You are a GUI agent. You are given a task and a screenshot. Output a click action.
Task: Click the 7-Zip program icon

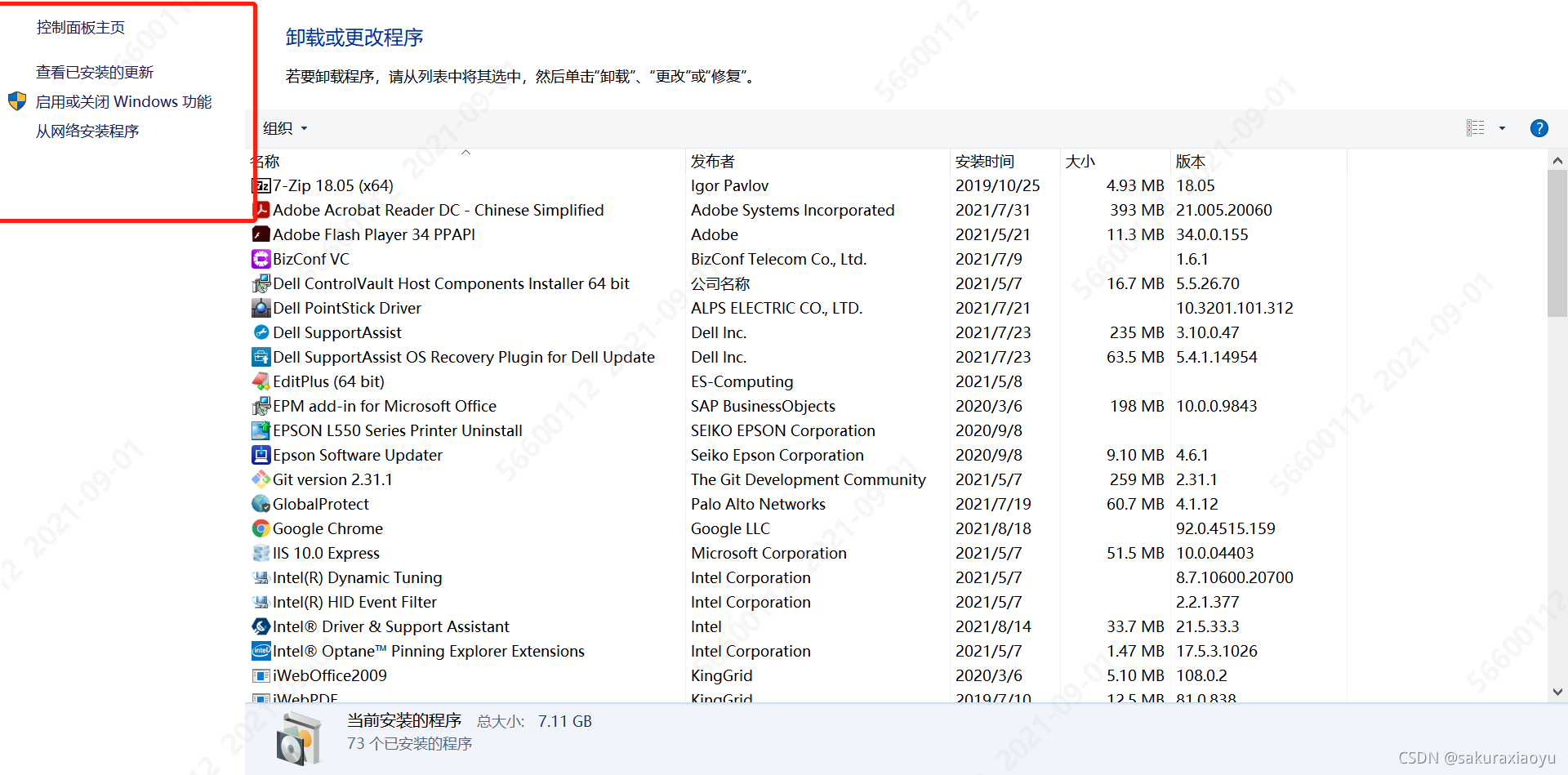coord(261,186)
